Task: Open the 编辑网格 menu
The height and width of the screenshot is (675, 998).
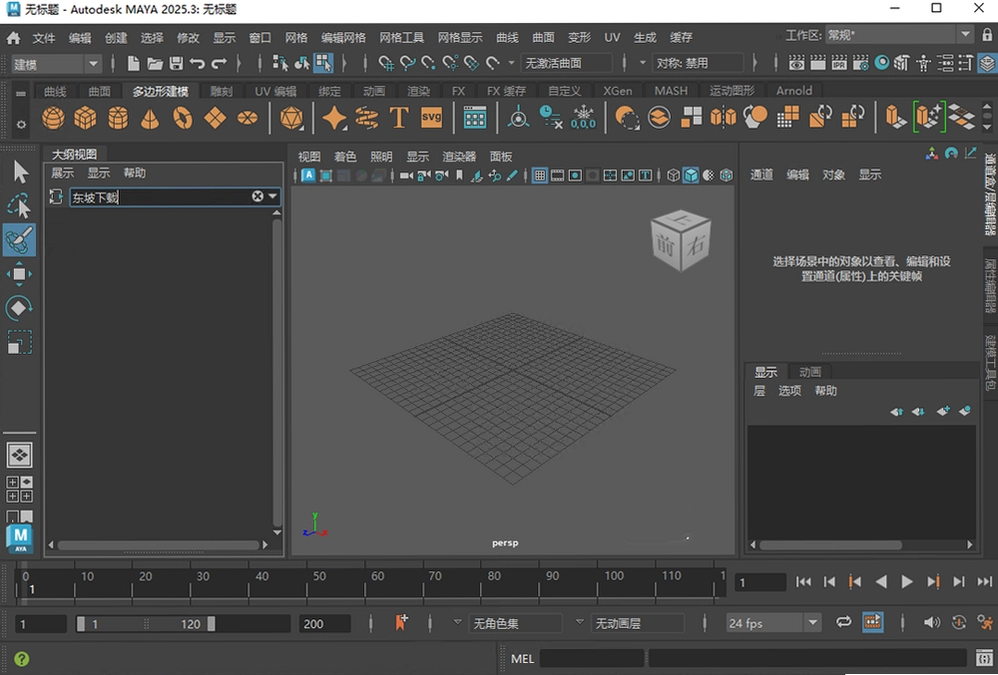Action: point(344,38)
